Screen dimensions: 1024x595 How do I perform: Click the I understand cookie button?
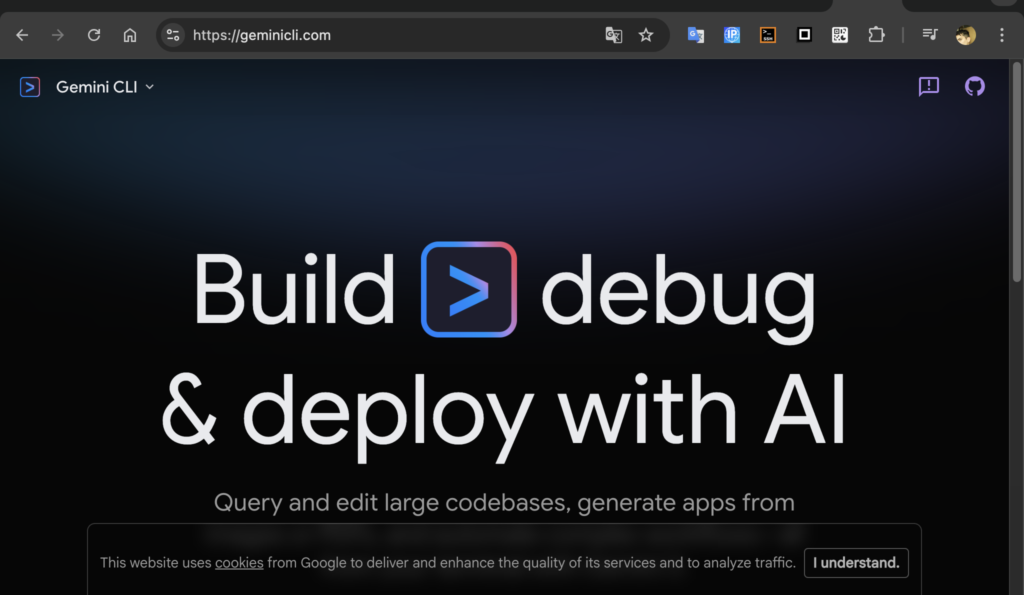[855, 562]
